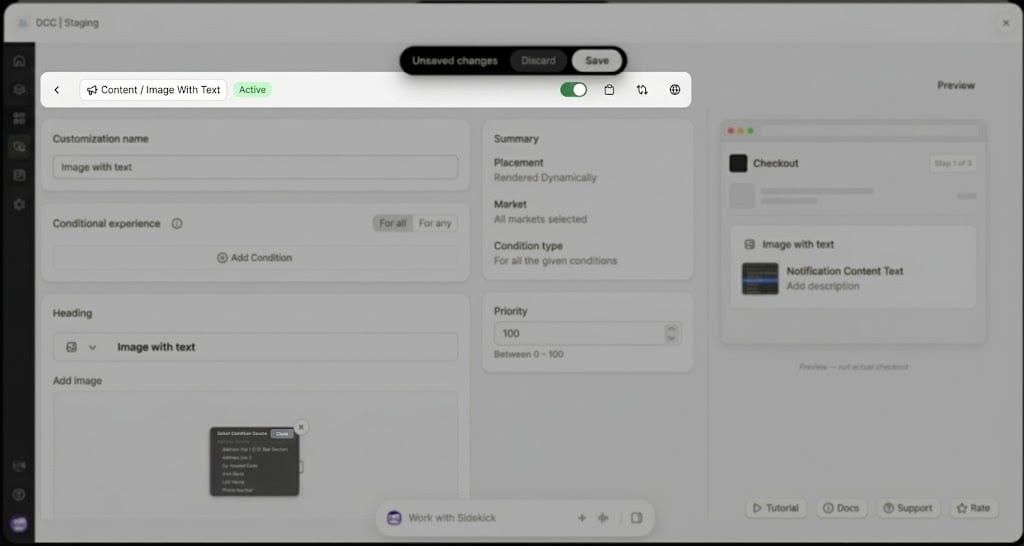Show the Conditional experience info tooltip icon
1024x546 pixels.
click(177, 223)
